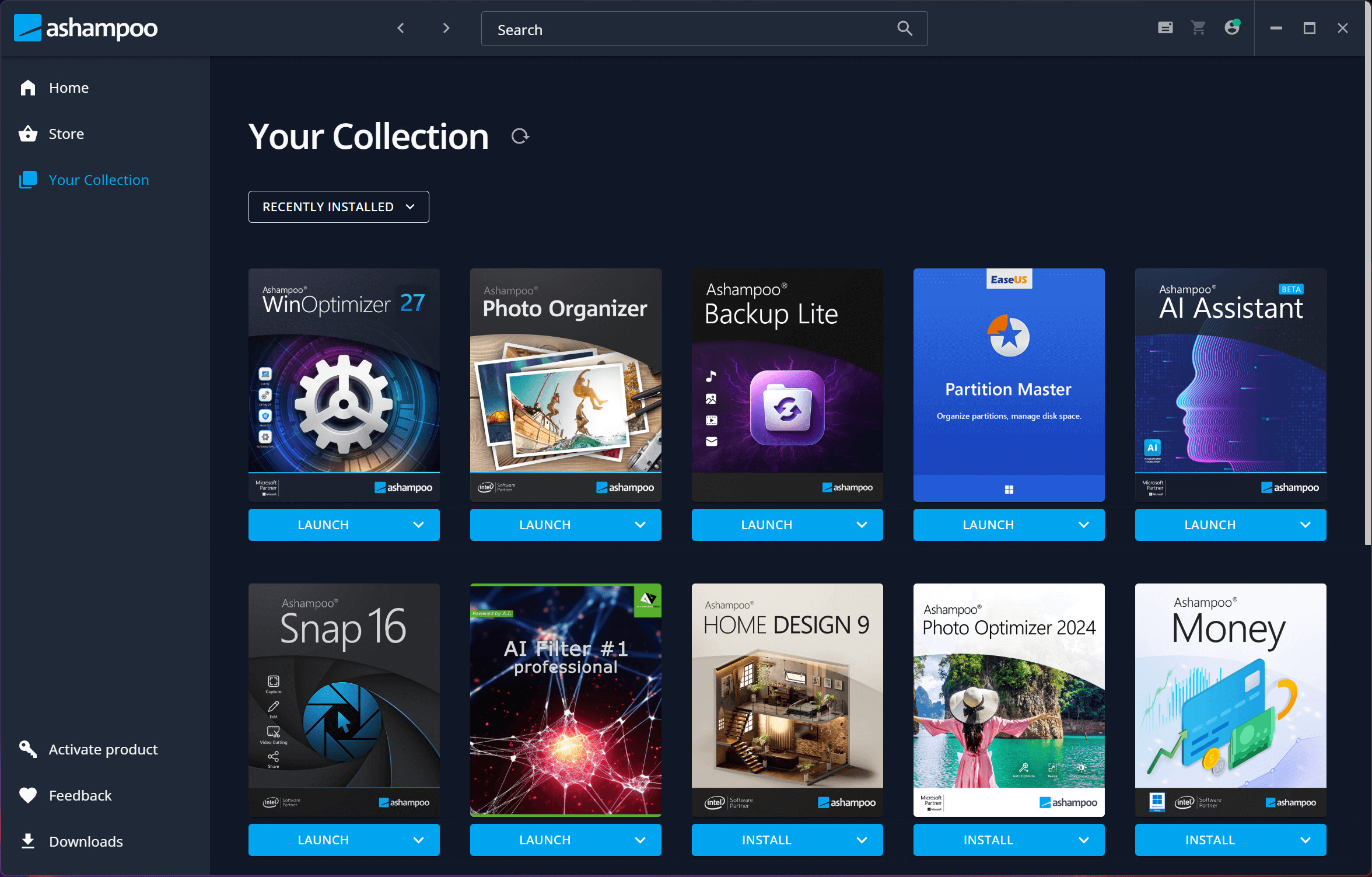This screenshot has height=877, width=1372.
Task: Install Home Design 9
Action: (766, 840)
